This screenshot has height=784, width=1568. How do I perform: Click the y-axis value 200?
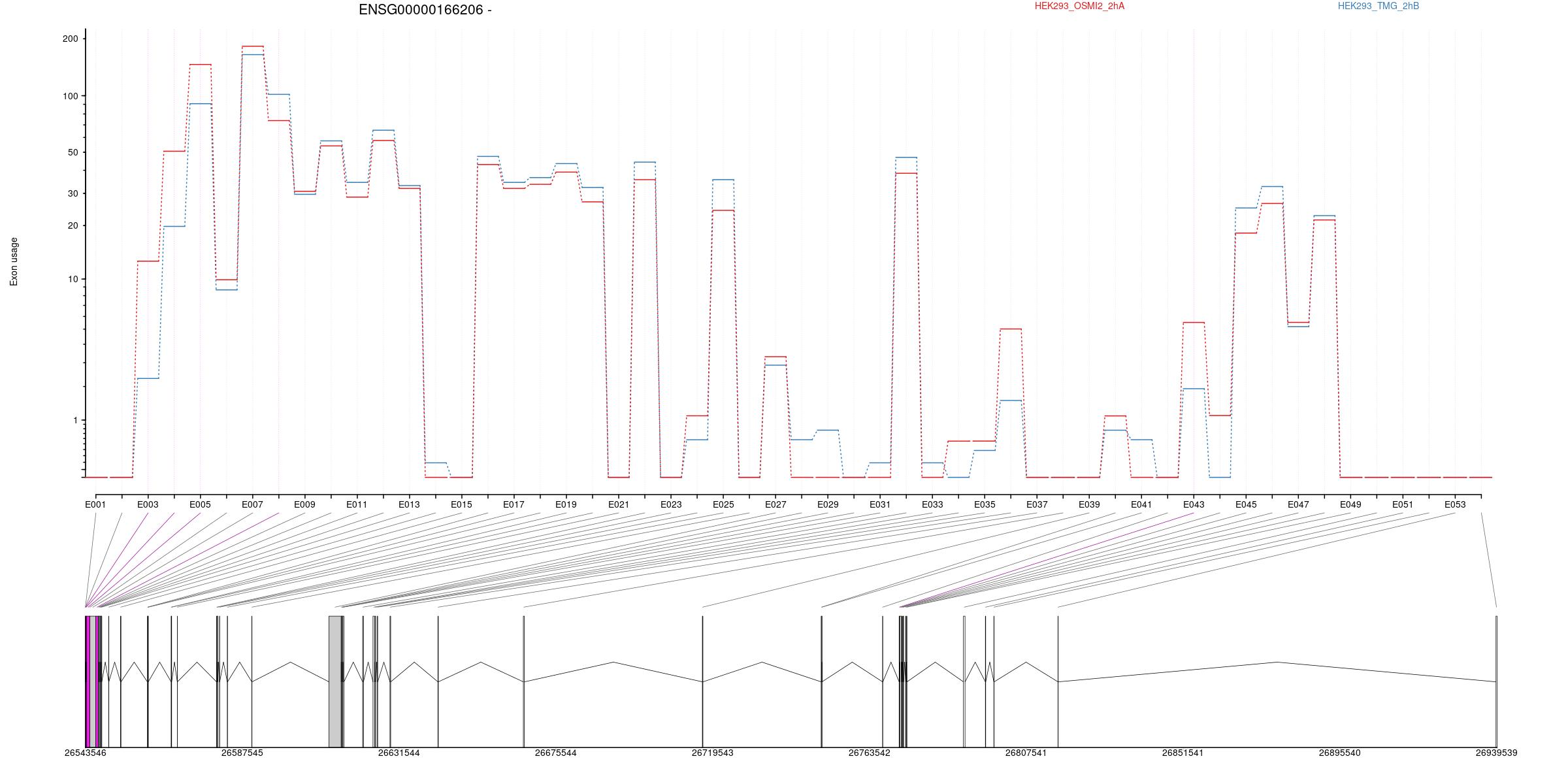(70, 39)
